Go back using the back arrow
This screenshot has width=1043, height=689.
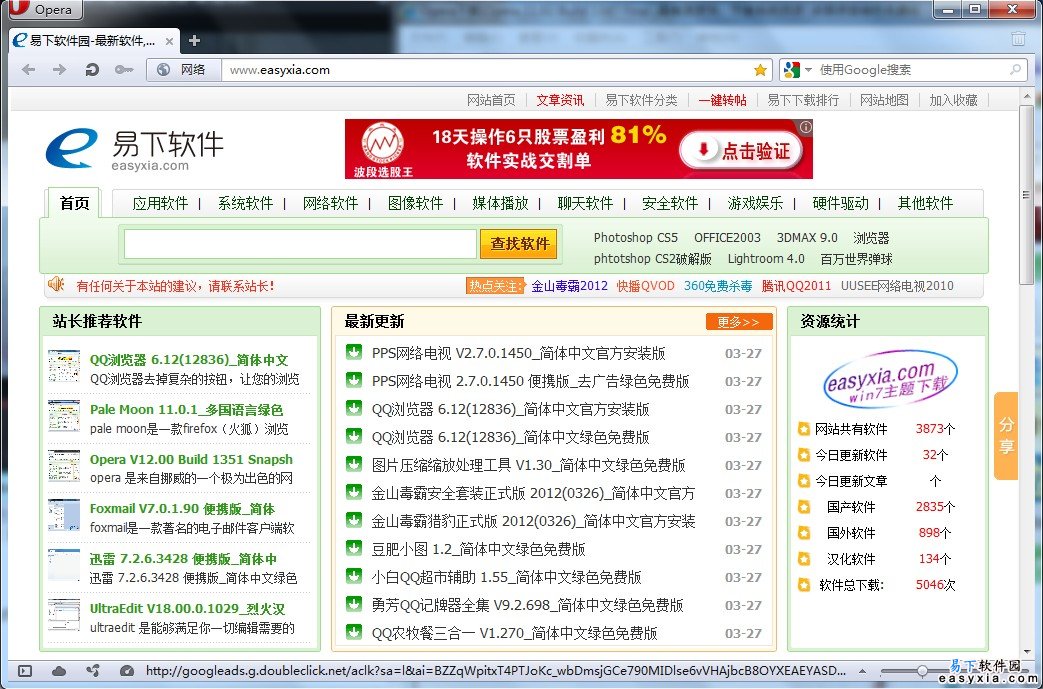click(29, 70)
